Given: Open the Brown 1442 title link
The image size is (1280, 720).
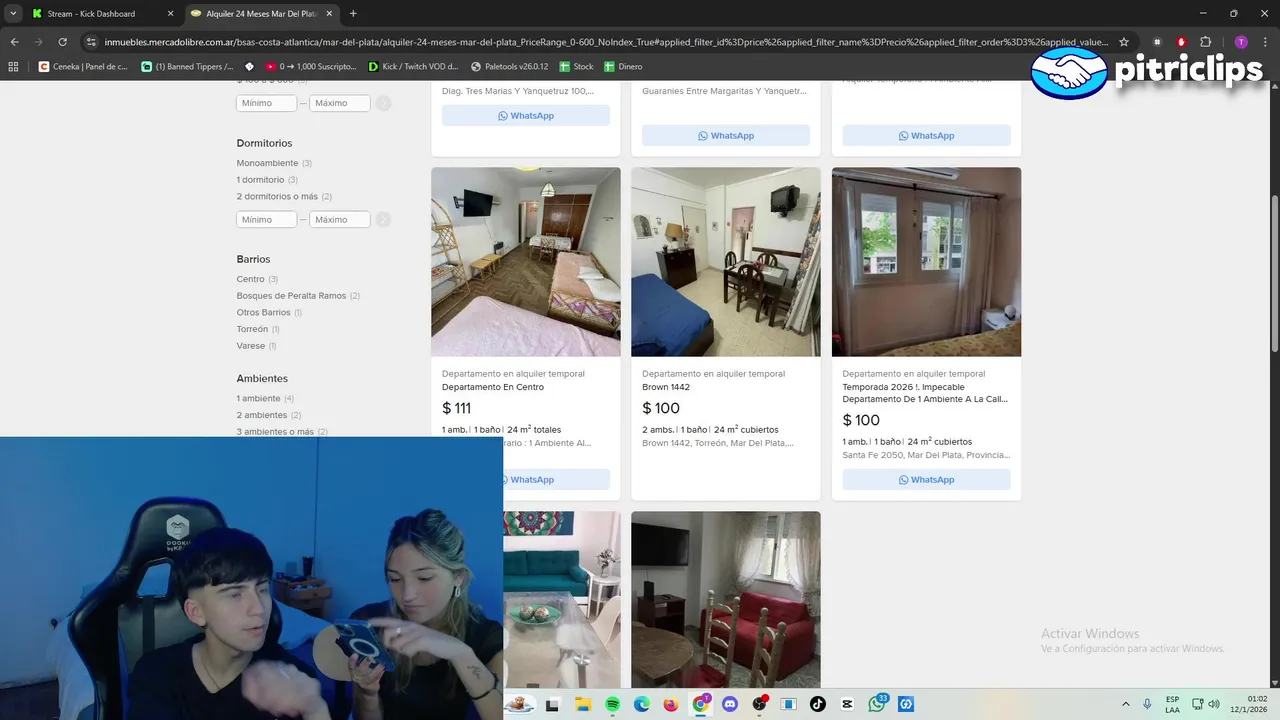Looking at the screenshot, I should click(x=666, y=387).
